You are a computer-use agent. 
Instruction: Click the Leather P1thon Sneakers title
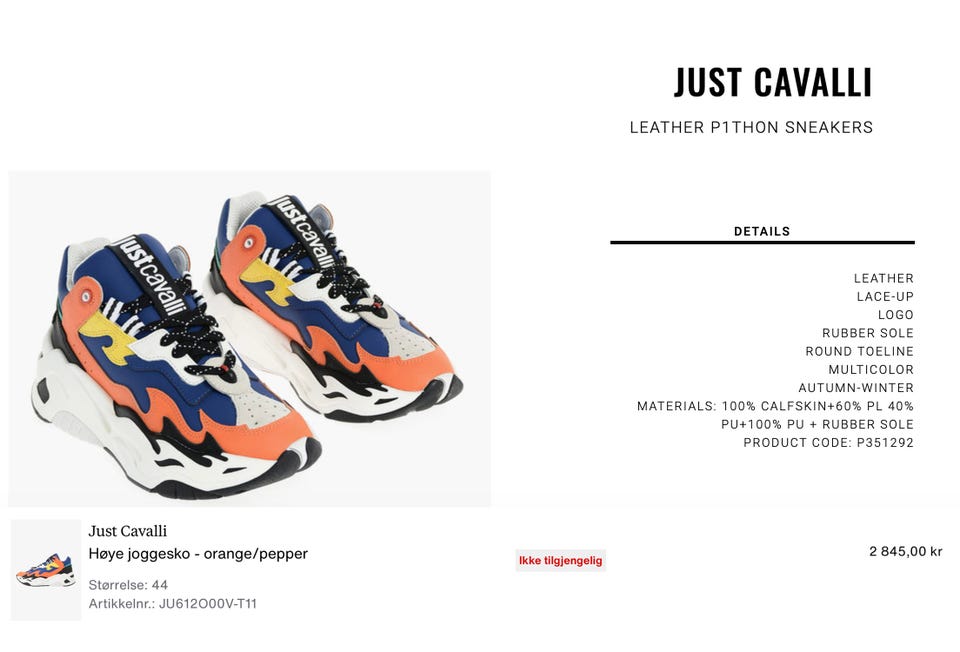751,127
